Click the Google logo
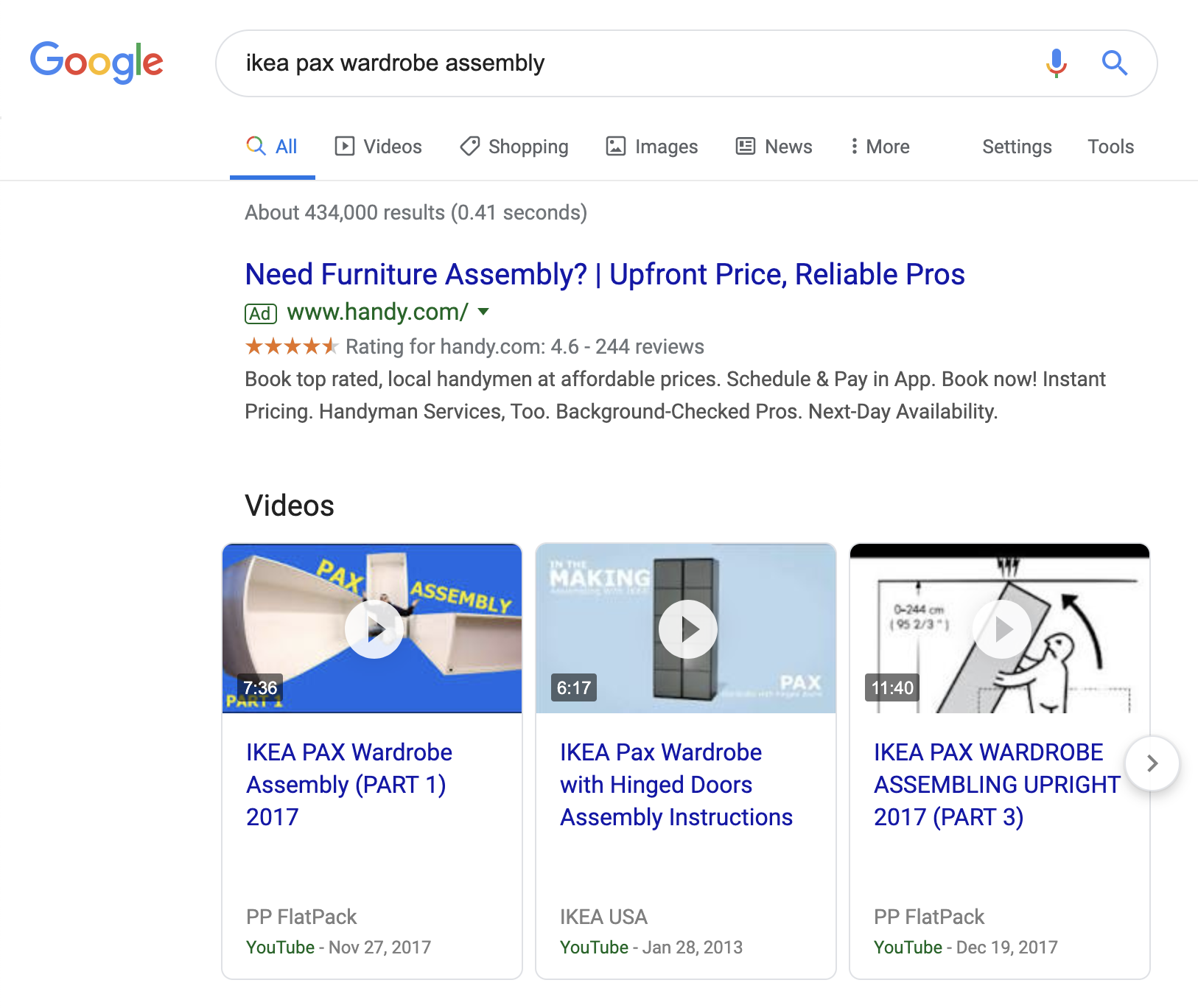The height and width of the screenshot is (1008, 1198). click(x=97, y=63)
